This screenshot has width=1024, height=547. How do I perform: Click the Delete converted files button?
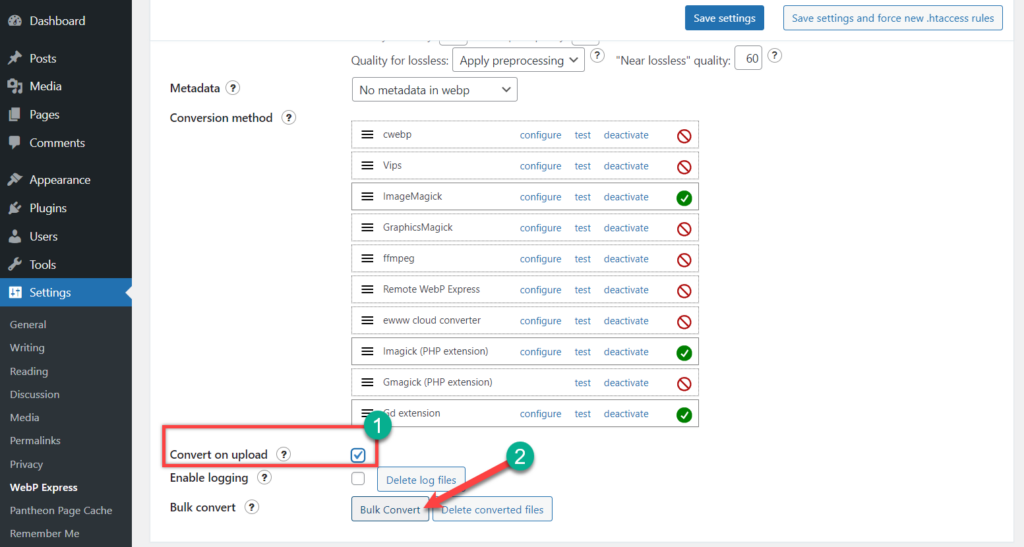[492, 509]
